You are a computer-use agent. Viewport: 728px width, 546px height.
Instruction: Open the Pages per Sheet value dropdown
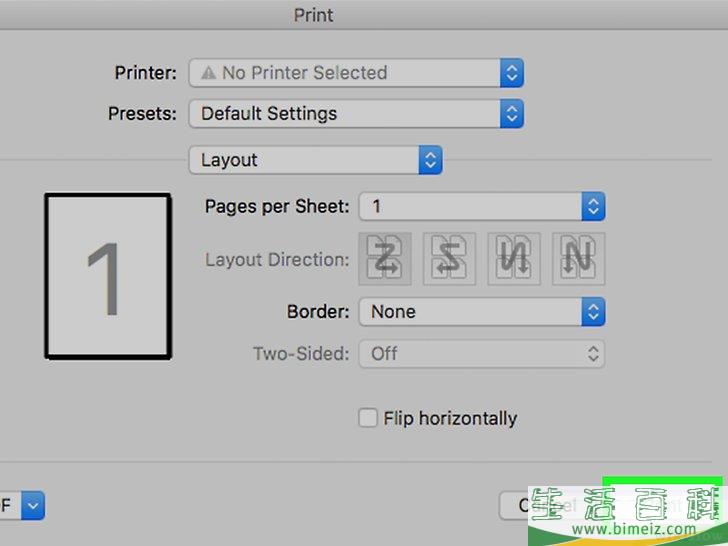click(x=482, y=206)
